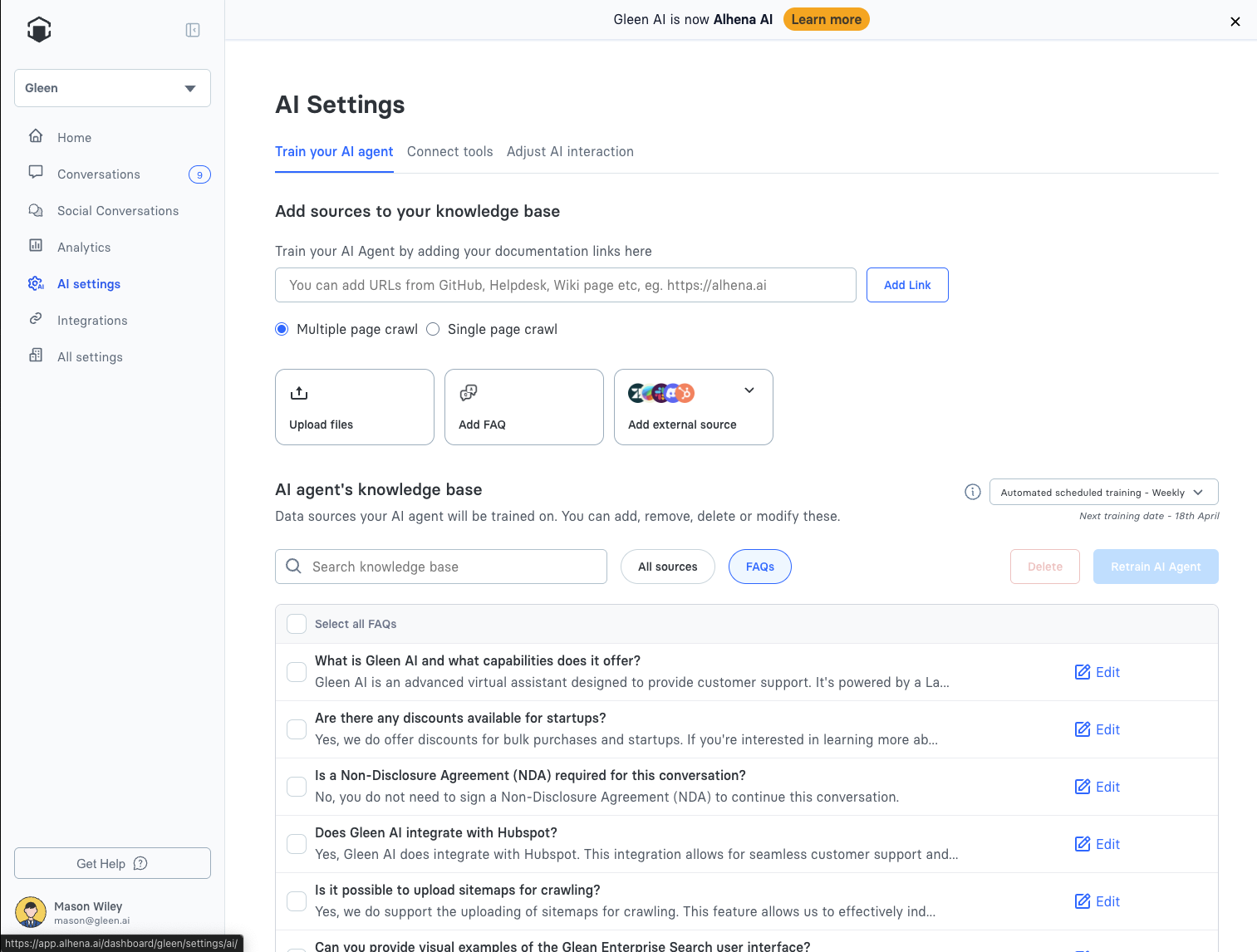Open the info icon beside scheduled training

pyautogui.click(x=972, y=492)
